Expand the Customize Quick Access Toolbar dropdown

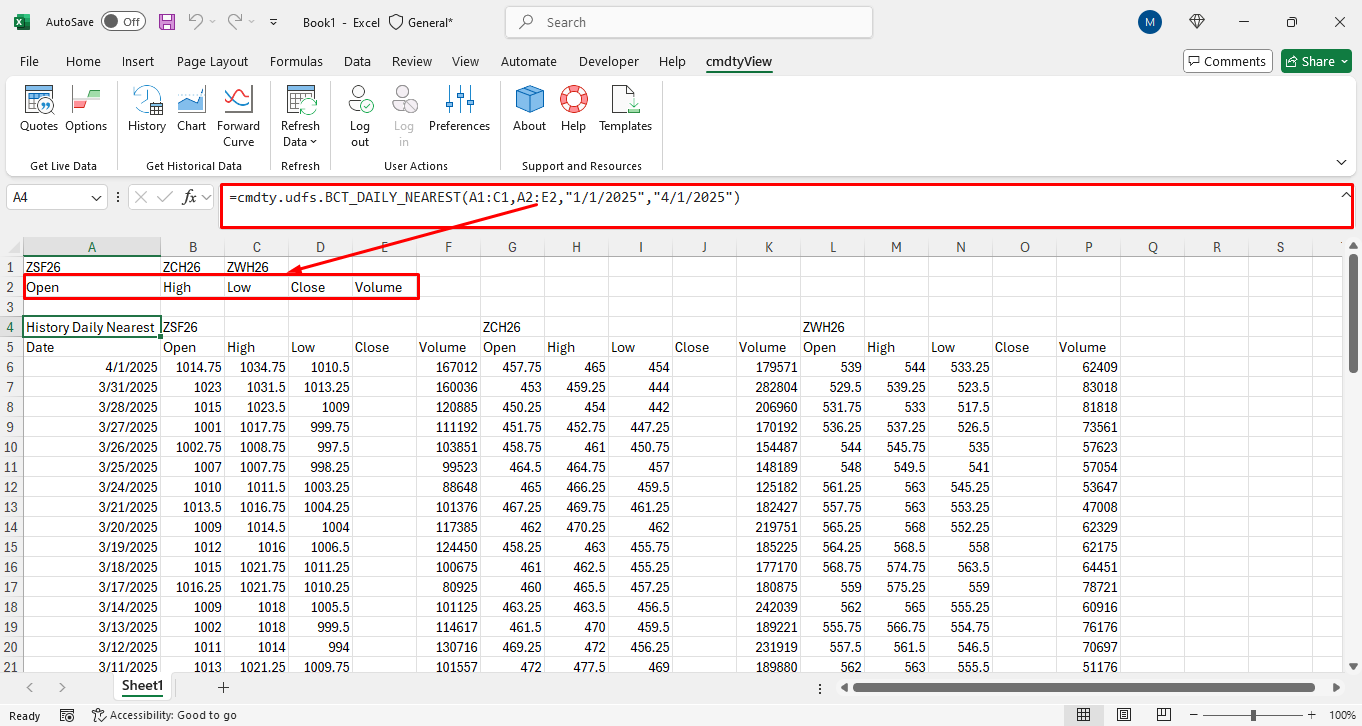tap(275, 22)
